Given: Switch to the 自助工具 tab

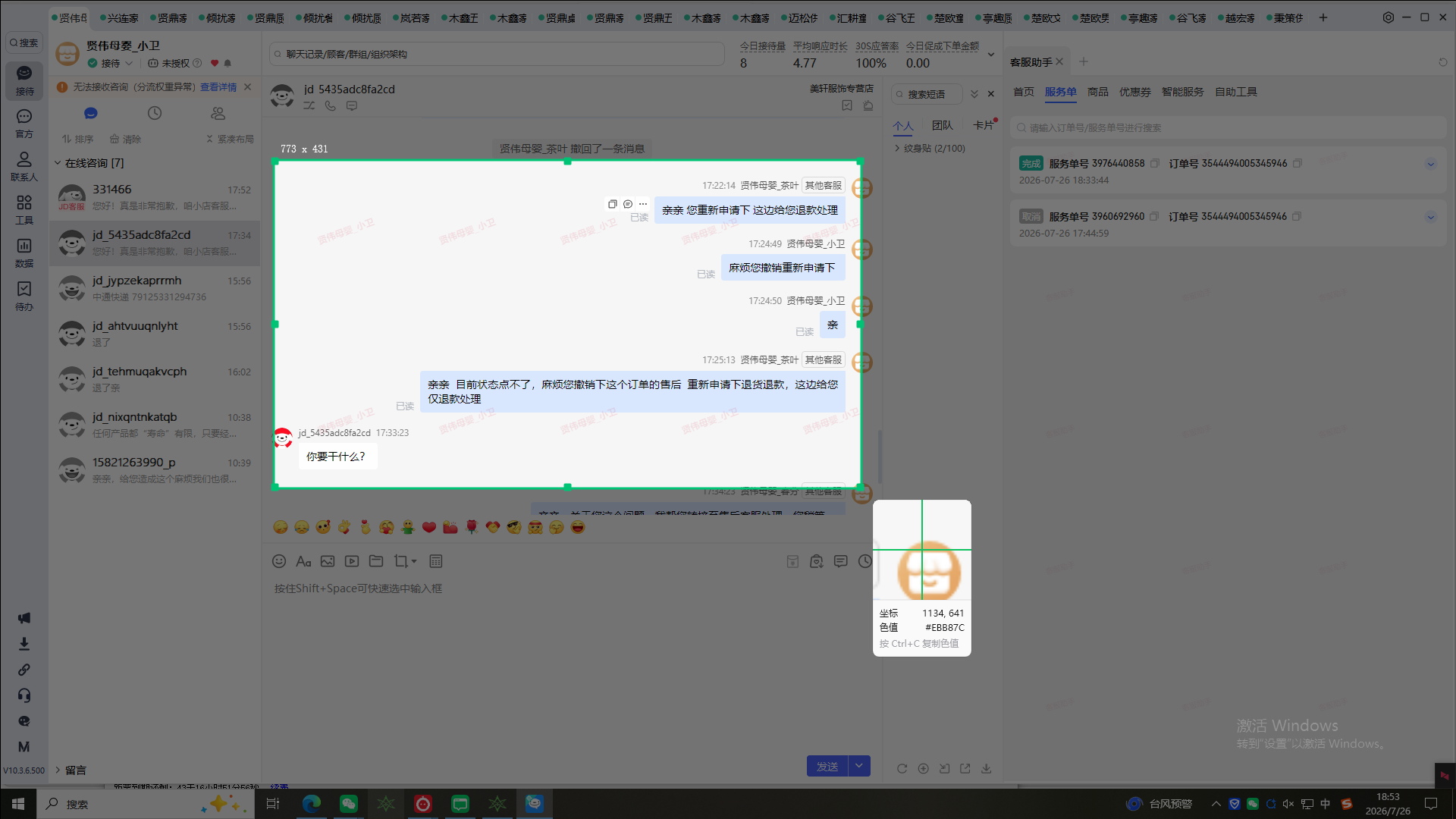Looking at the screenshot, I should [1236, 92].
